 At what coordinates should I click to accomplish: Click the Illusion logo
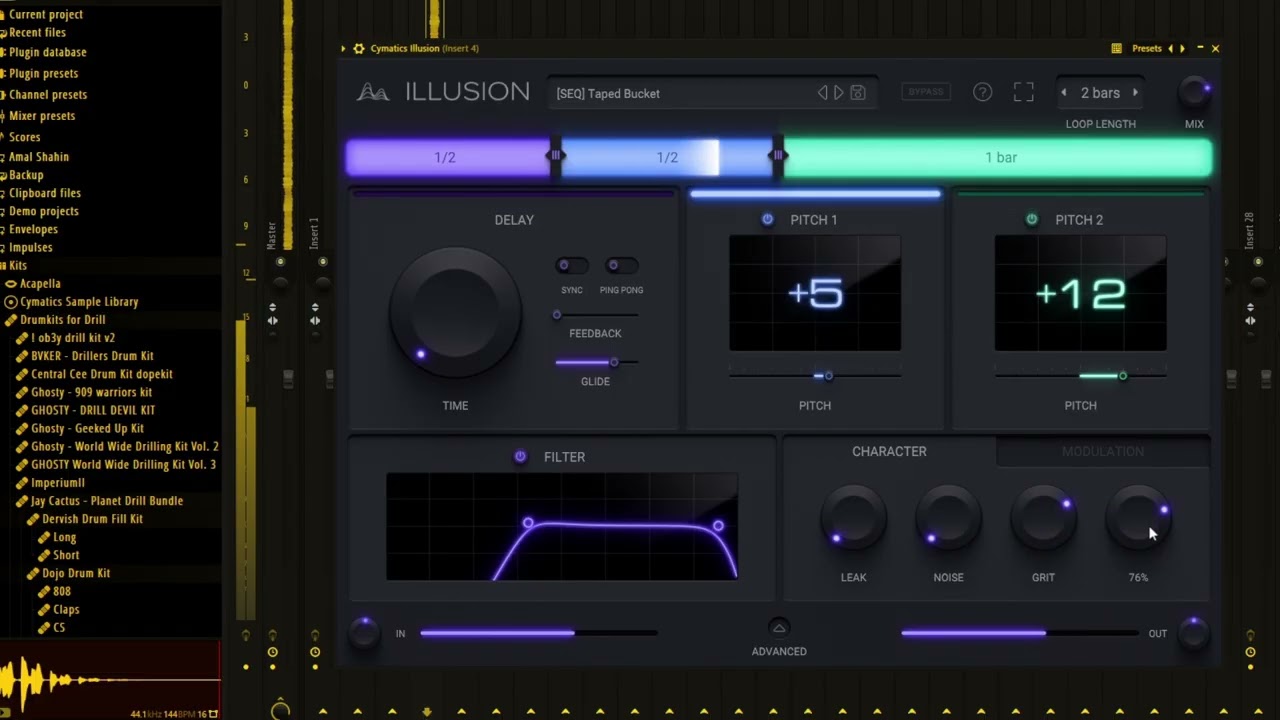444,92
